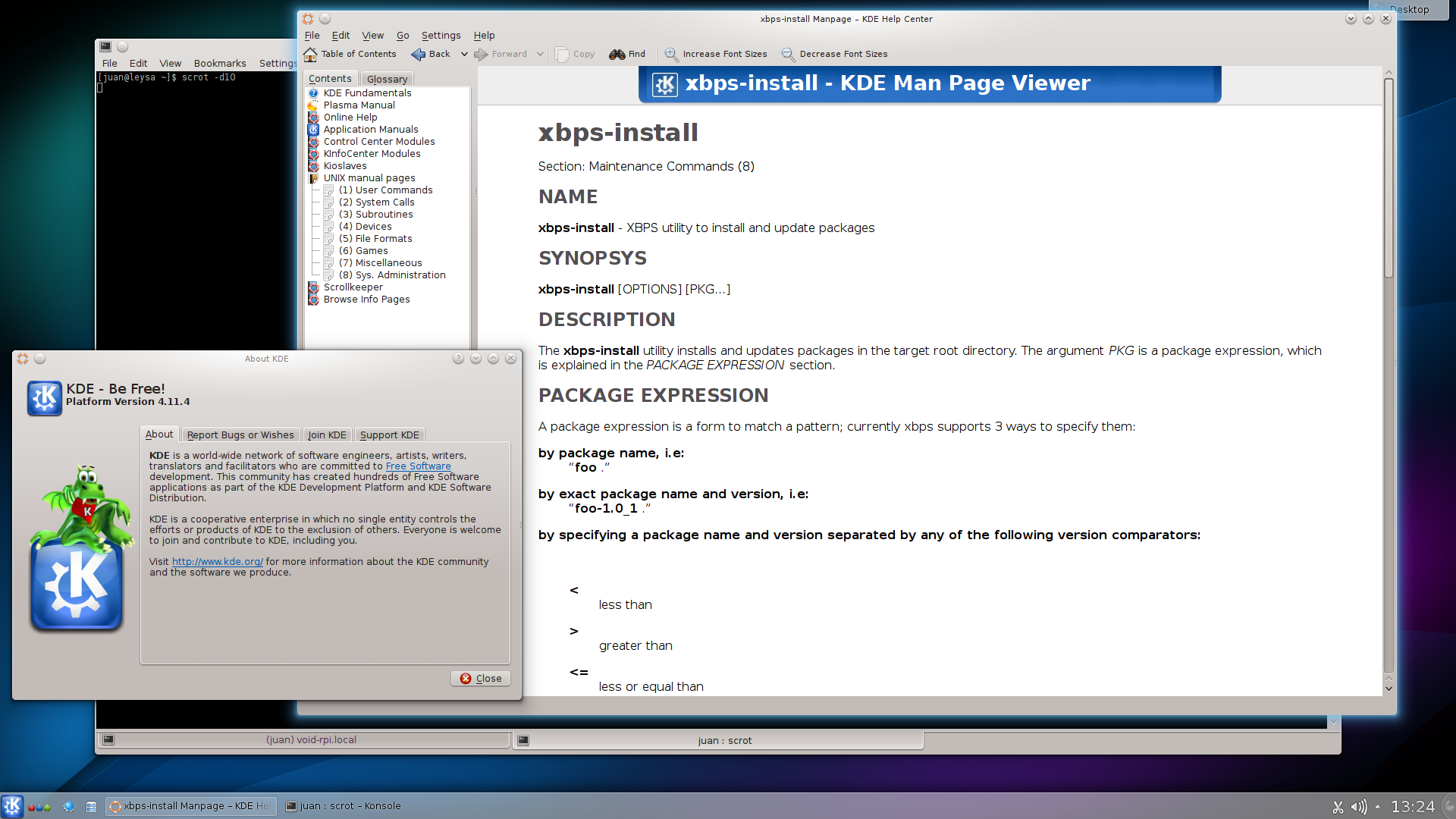Select (8) Sys. Administration tree entry
Viewport: 1456px width, 819px height.
[392, 275]
